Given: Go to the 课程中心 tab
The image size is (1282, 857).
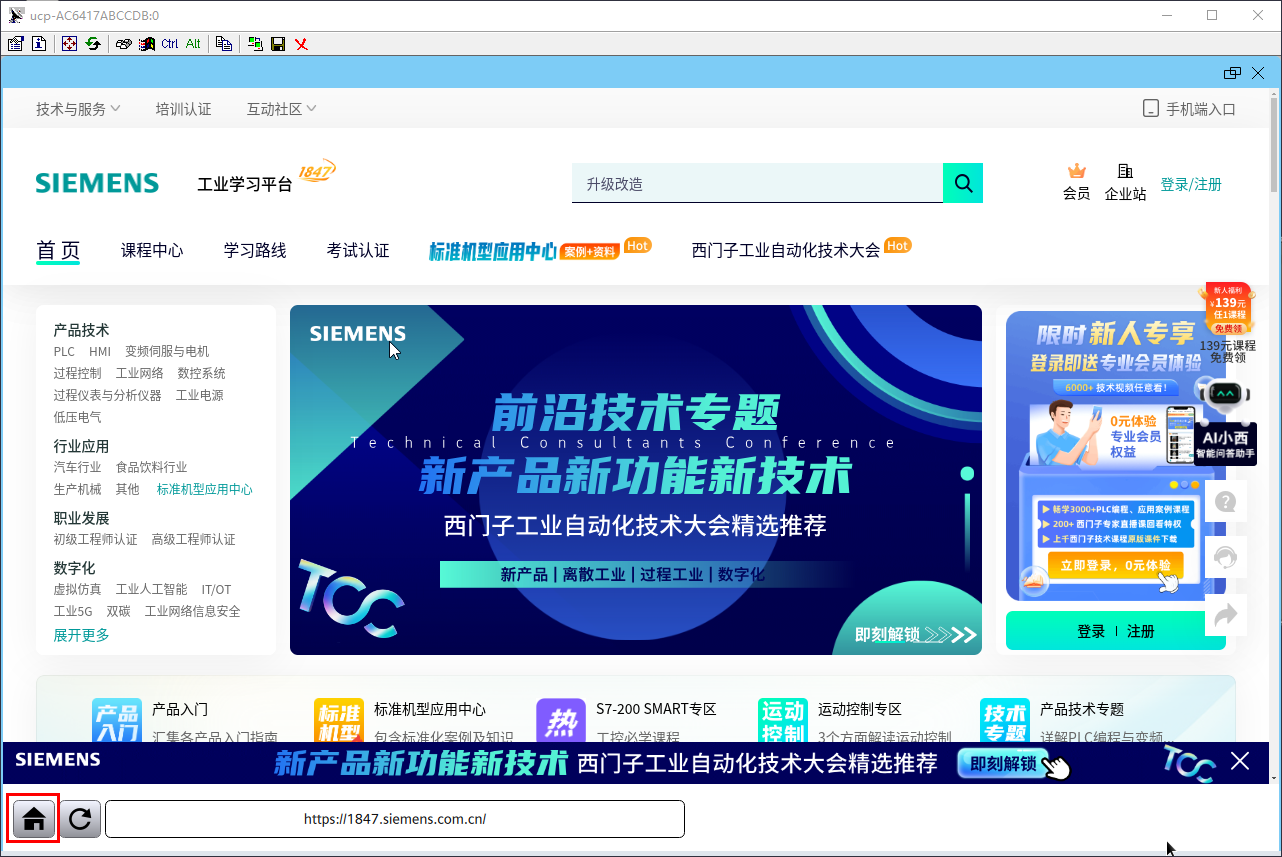Looking at the screenshot, I should coord(152,251).
